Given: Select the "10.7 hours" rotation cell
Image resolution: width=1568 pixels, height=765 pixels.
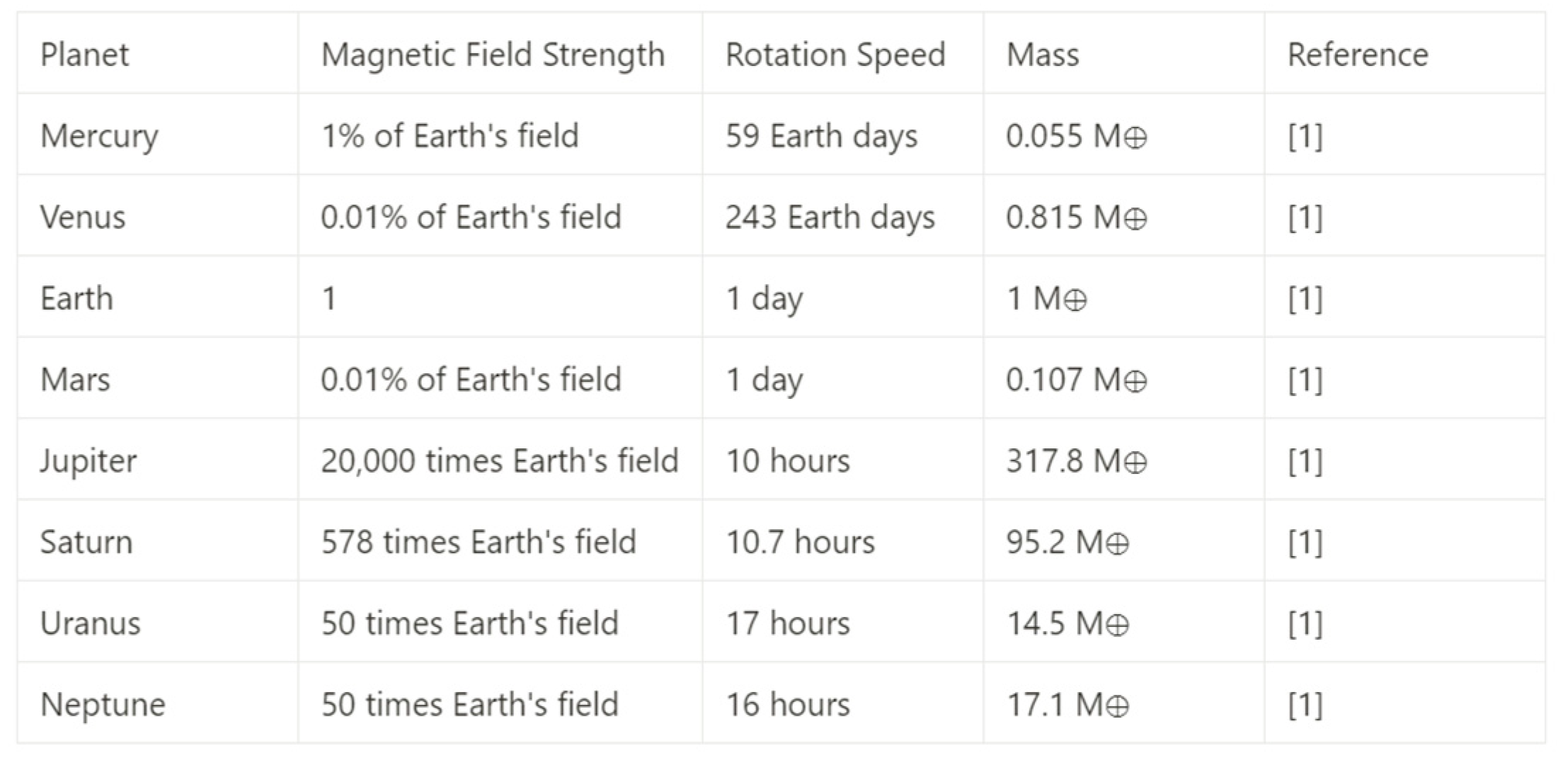Looking at the screenshot, I should (801, 543).
